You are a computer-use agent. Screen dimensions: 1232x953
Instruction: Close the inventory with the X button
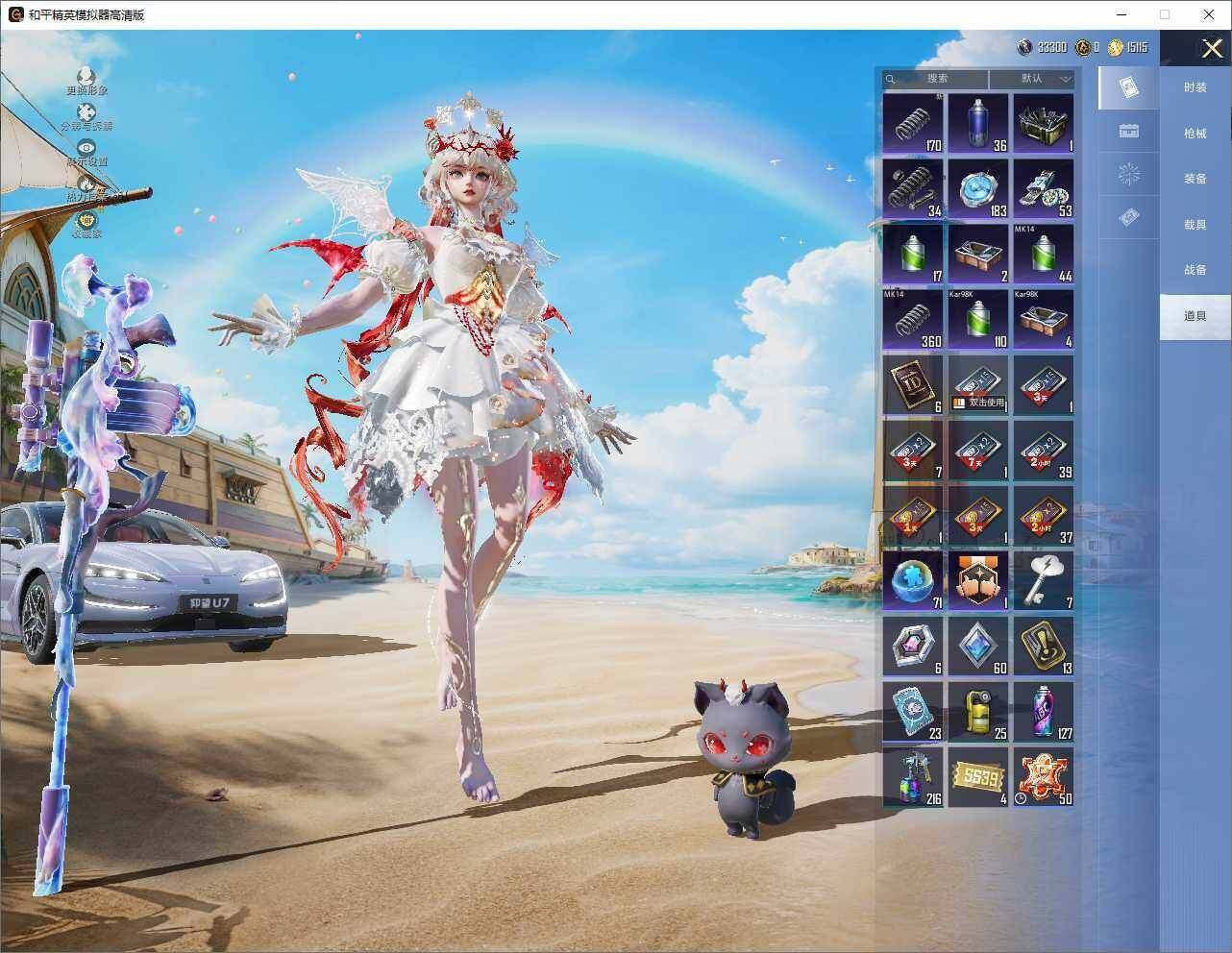1211,48
